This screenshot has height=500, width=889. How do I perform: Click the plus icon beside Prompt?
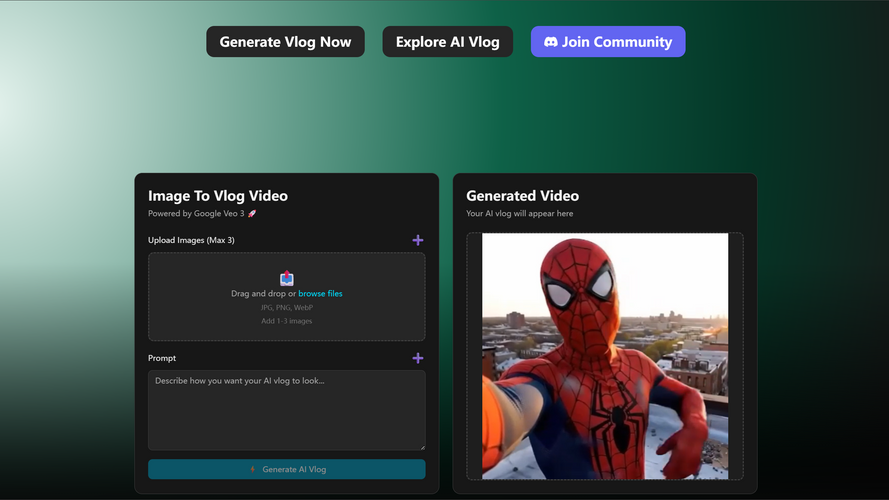click(x=418, y=358)
